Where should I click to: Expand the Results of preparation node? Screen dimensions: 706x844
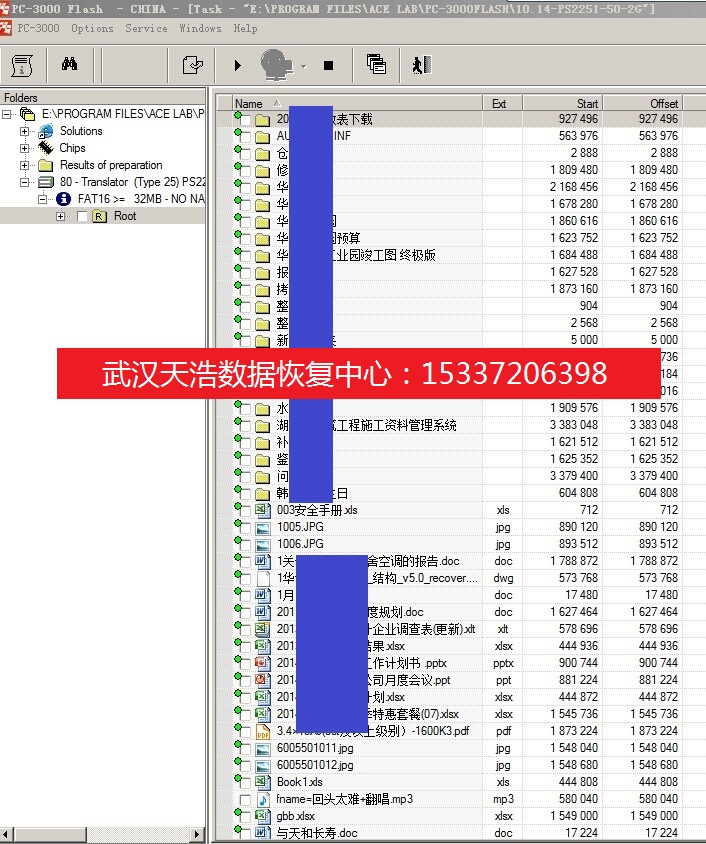pos(25,165)
